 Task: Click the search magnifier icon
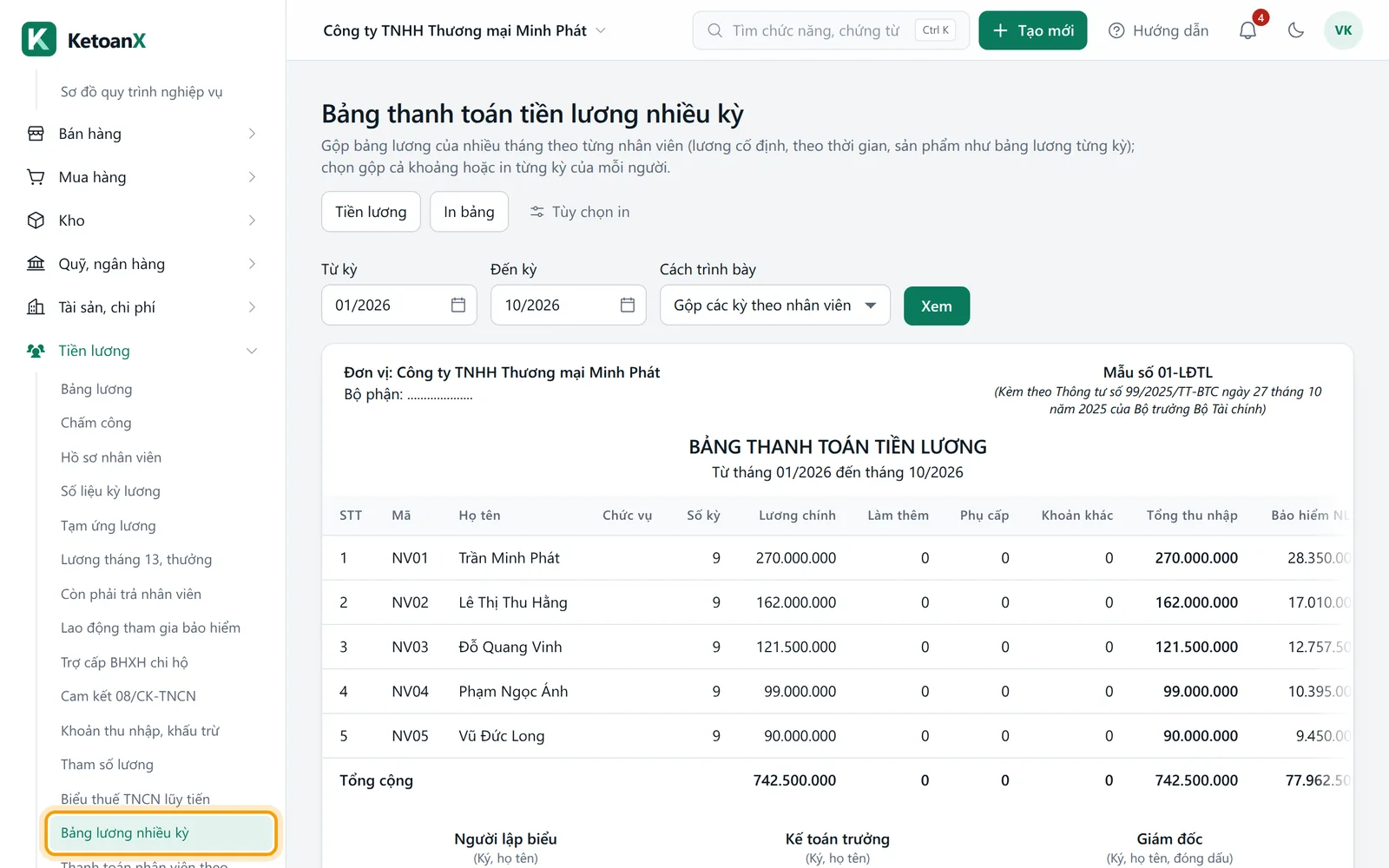(x=714, y=30)
